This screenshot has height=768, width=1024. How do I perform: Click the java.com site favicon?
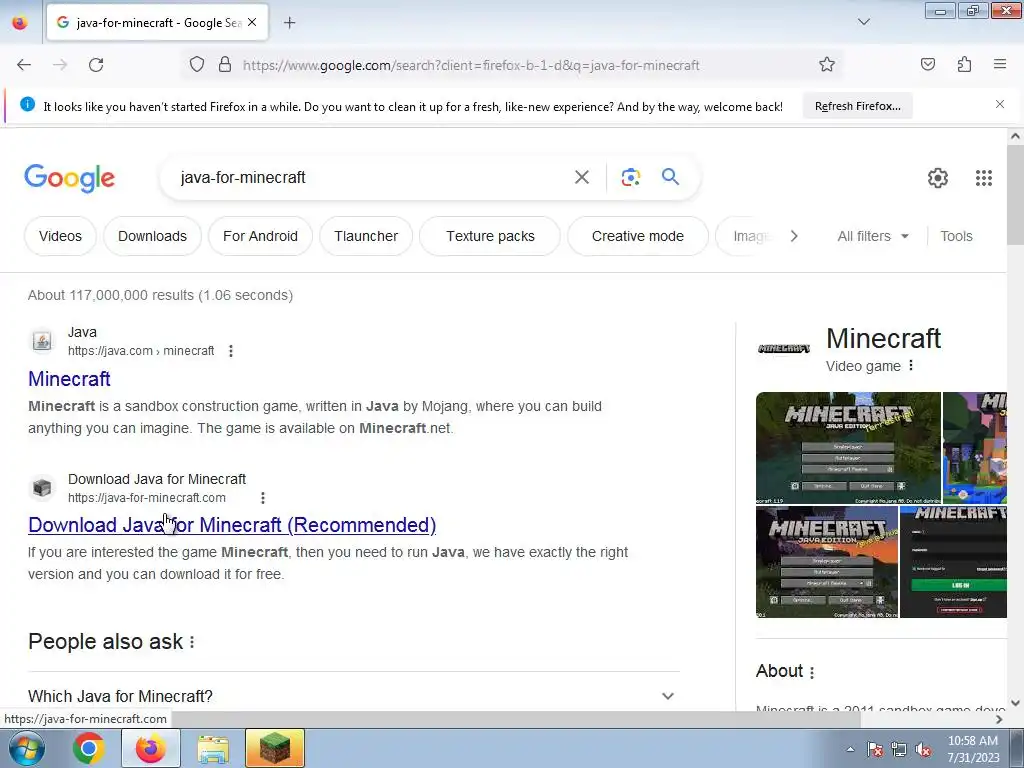tap(42, 341)
